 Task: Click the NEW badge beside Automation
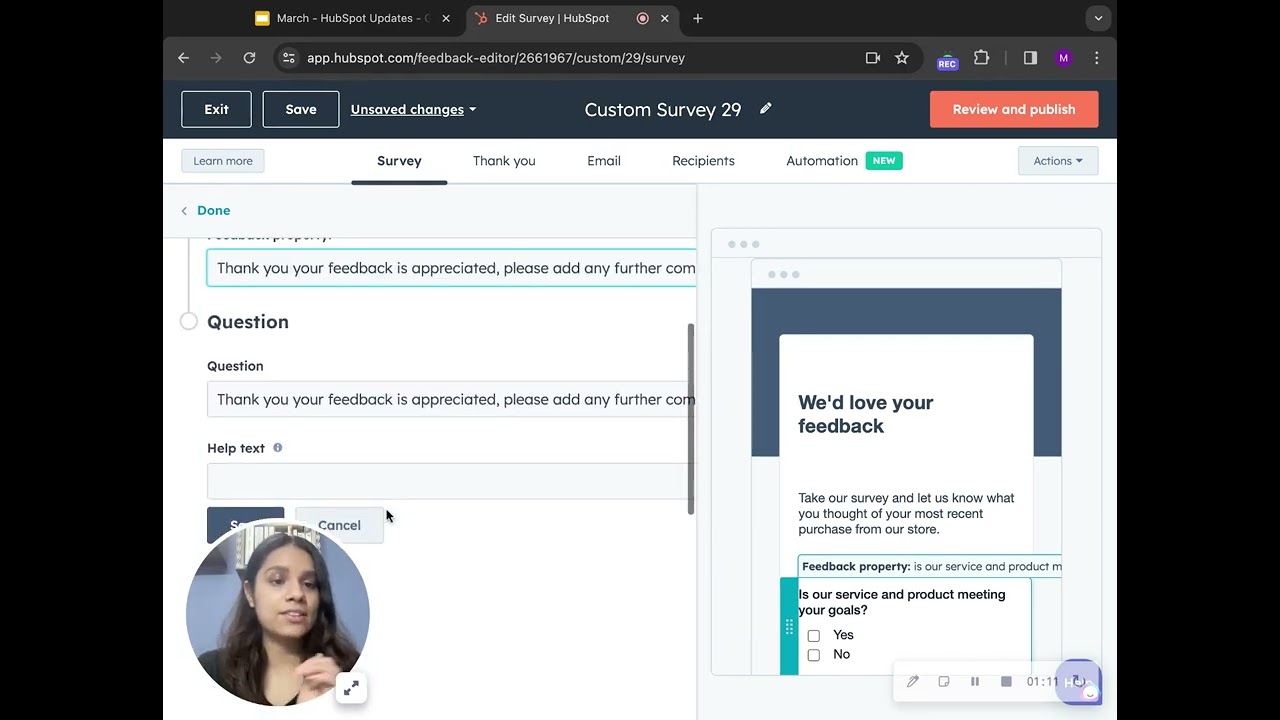[x=884, y=161]
